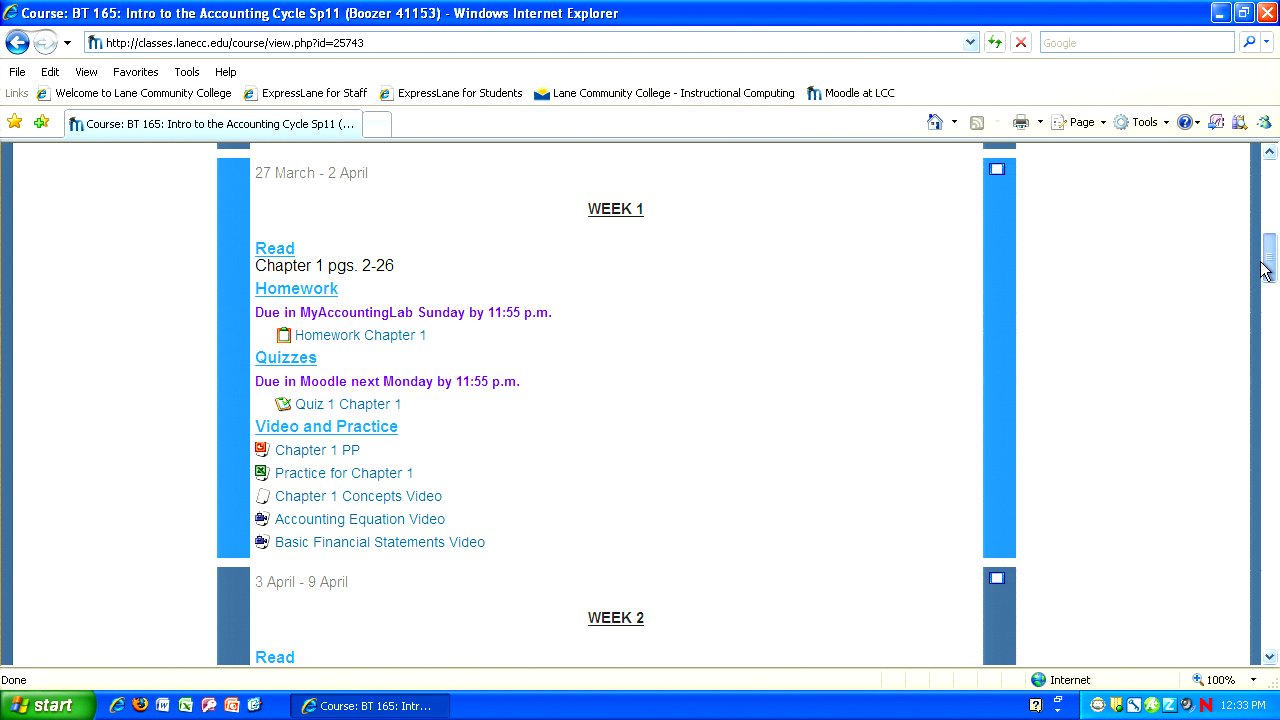Click the Refresh page button
The height and width of the screenshot is (720, 1280).
pyautogui.click(x=995, y=42)
